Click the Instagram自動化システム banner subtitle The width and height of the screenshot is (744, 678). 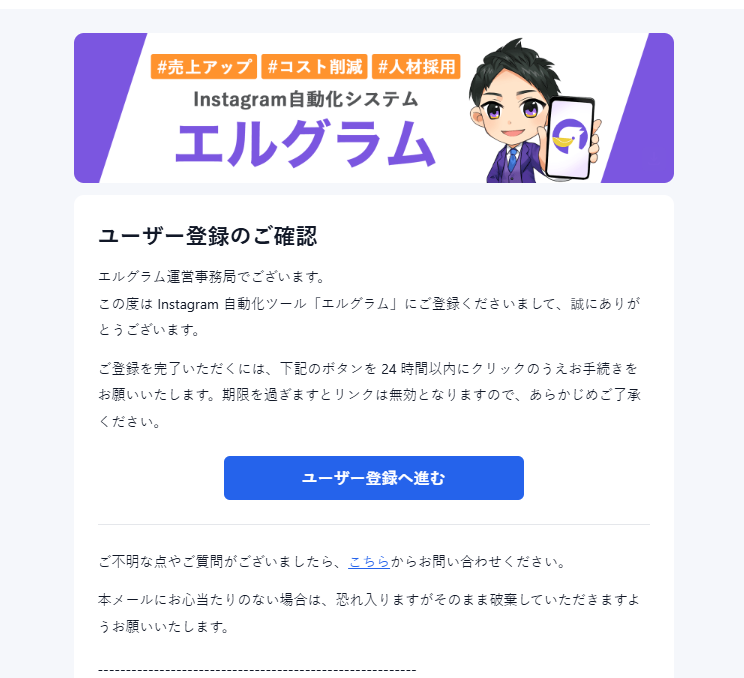click(x=306, y=100)
